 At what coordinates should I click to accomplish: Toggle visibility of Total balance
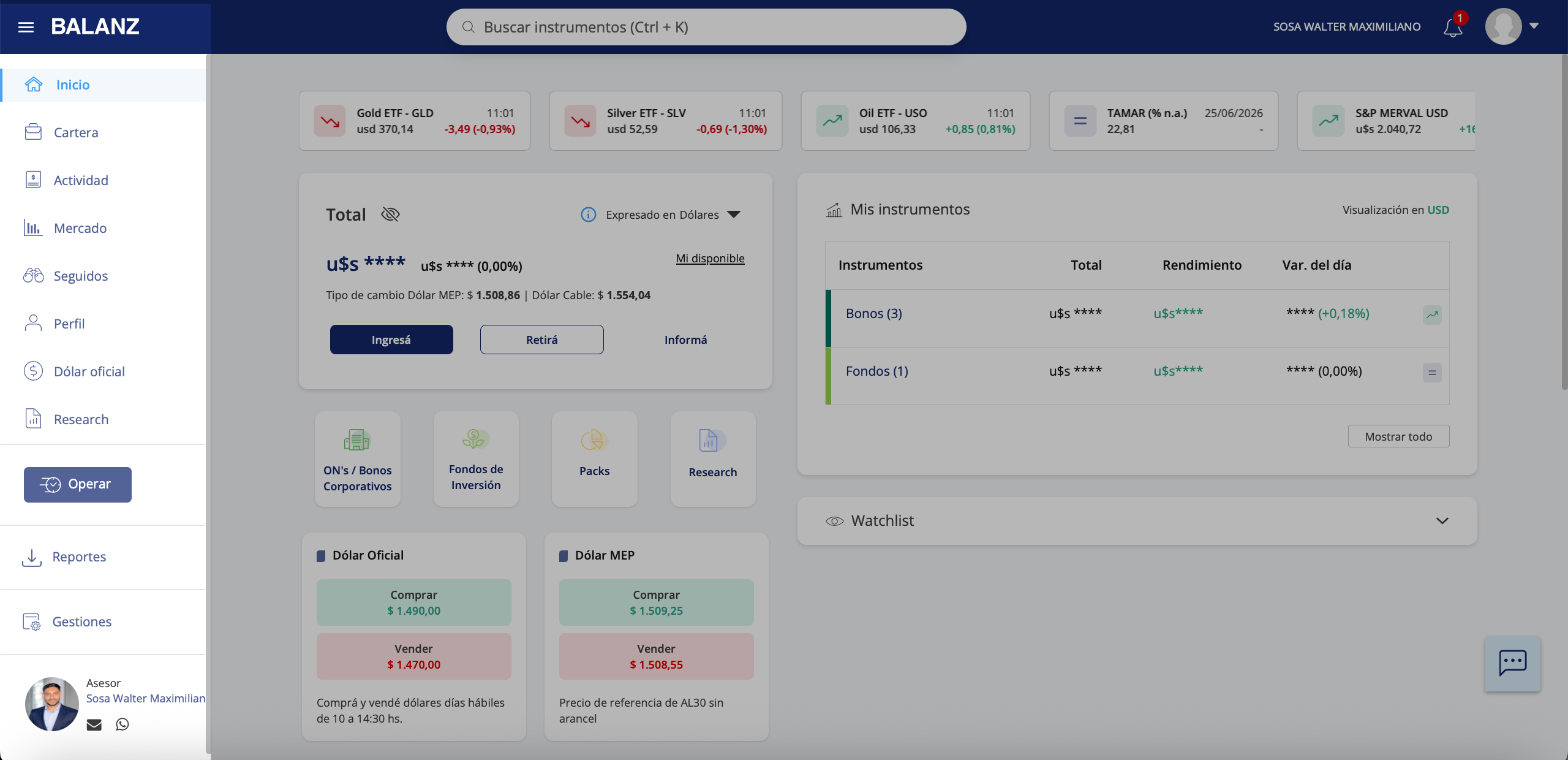(390, 215)
